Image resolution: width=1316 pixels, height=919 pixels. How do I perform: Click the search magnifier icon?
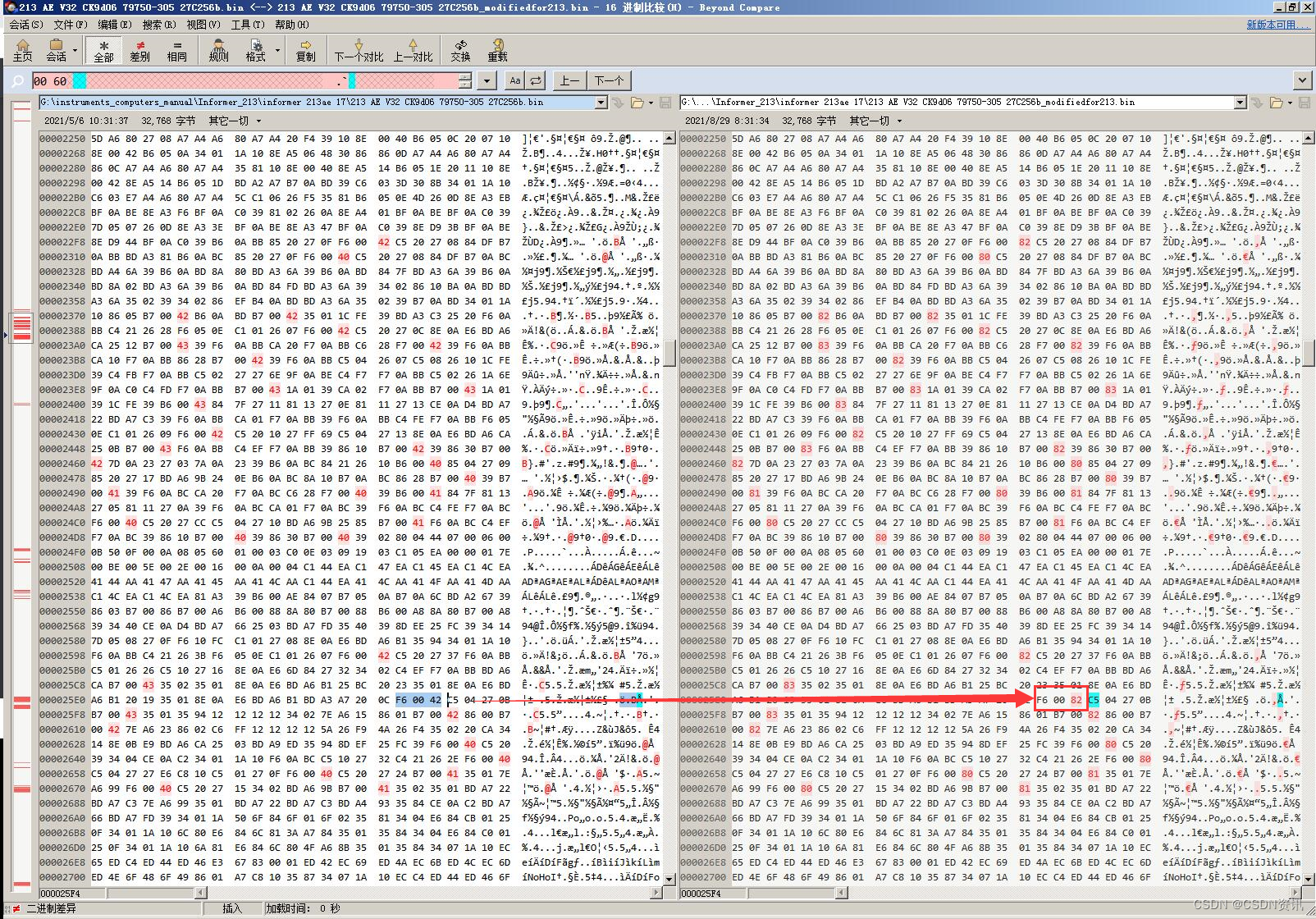point(16,80)
